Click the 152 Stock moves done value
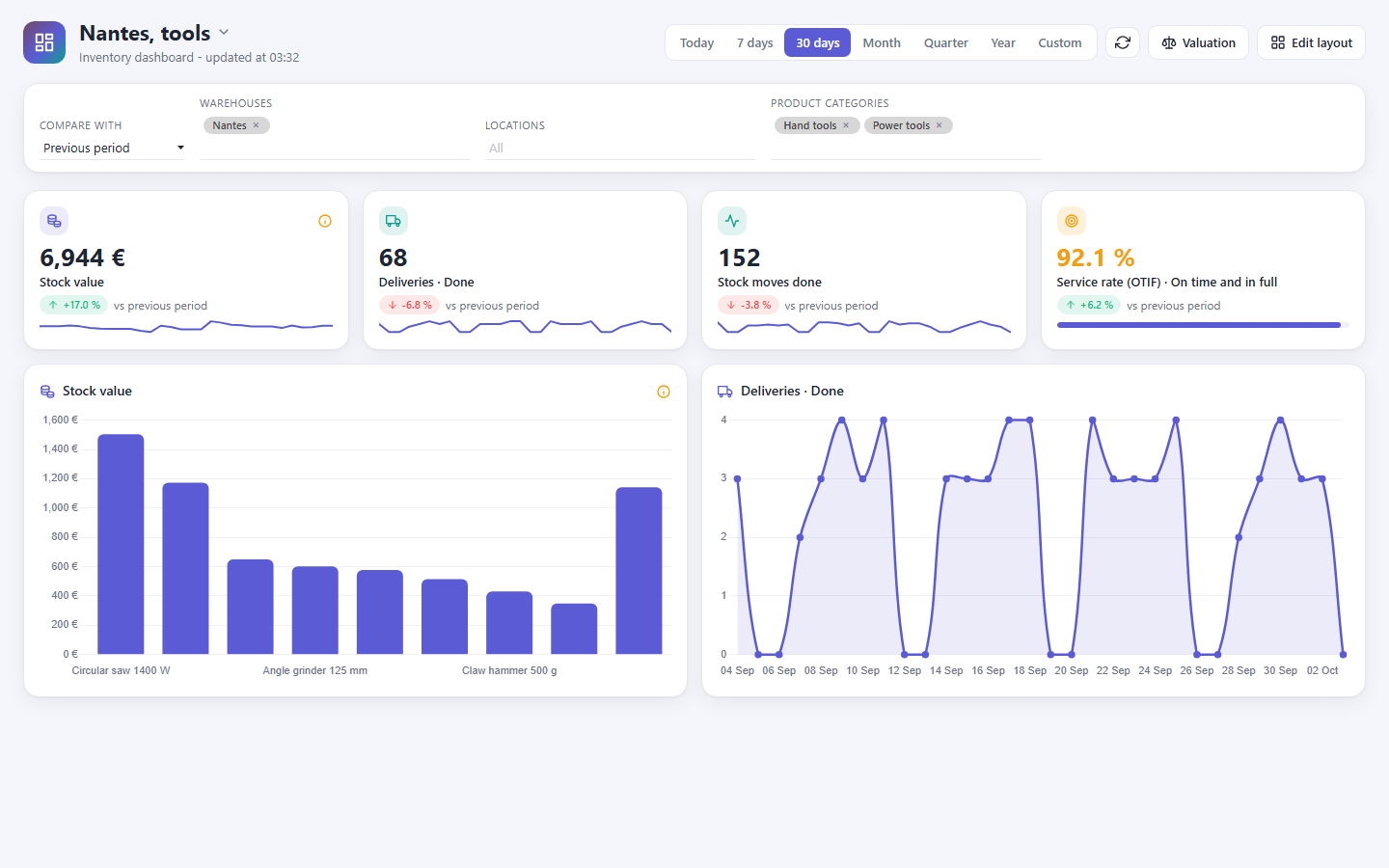Viewport: 1389px width, 868px height. pyautogui.click(x=739, y=258)
